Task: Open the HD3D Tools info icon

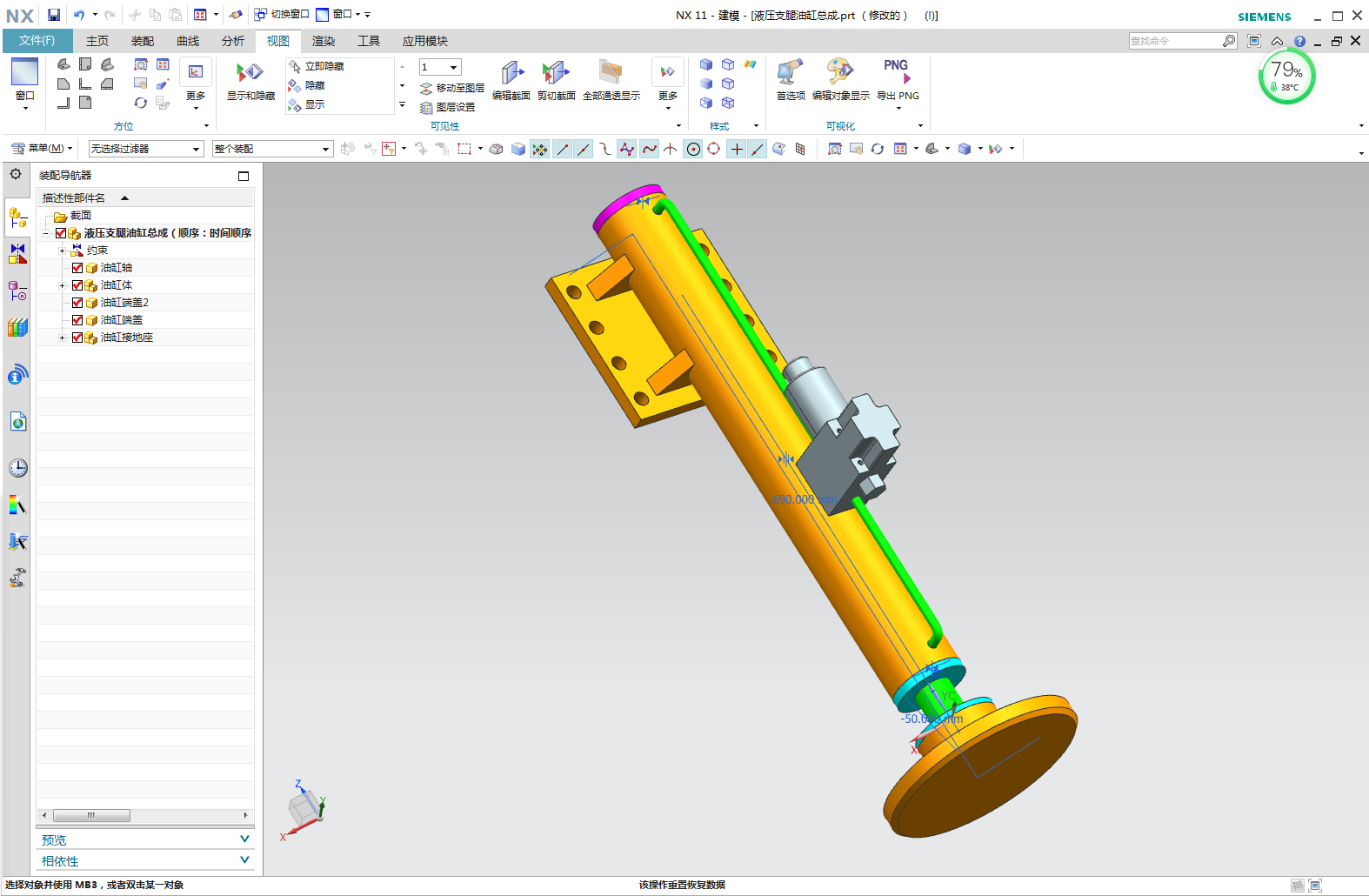Action: [x=17, y=375]
